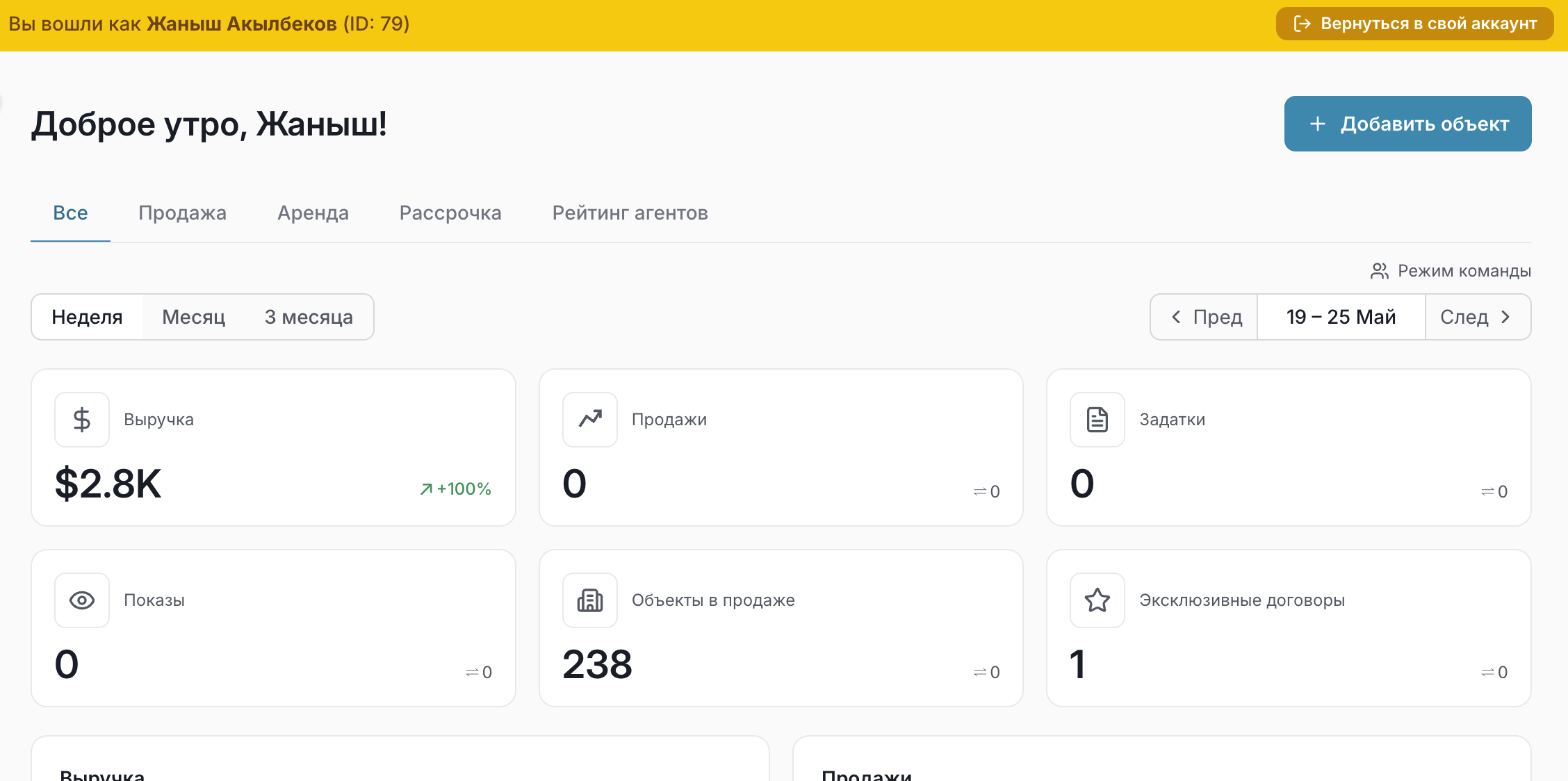Click Вернуться в свой аккаунт button
The height and width of the screenshot is (781, 1568).
pyautogui.click(x=1415, y=24)
